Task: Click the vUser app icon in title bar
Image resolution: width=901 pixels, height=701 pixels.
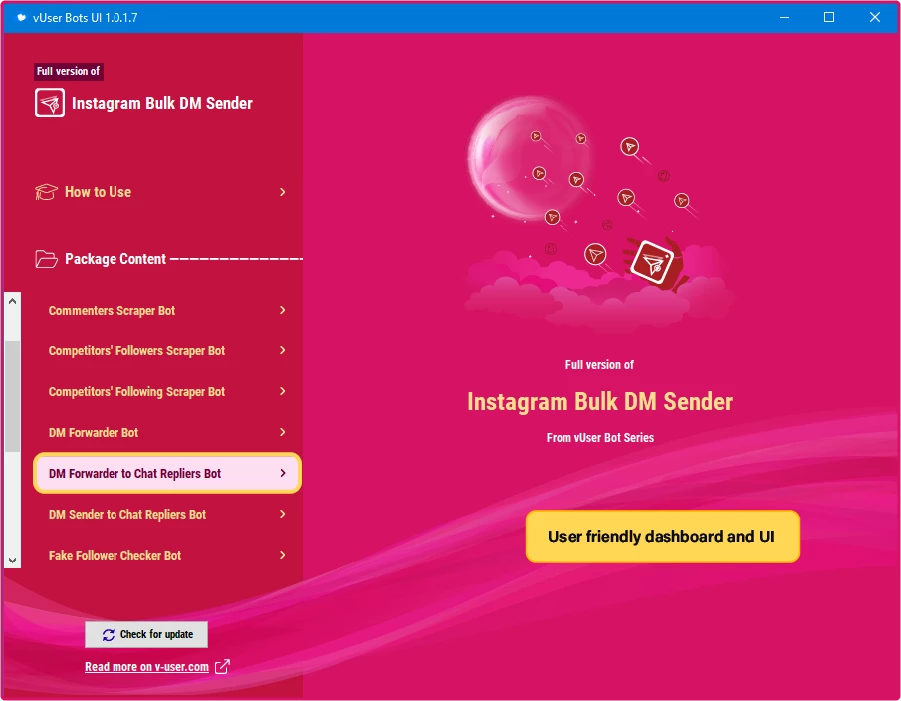Action: point(21,17)
